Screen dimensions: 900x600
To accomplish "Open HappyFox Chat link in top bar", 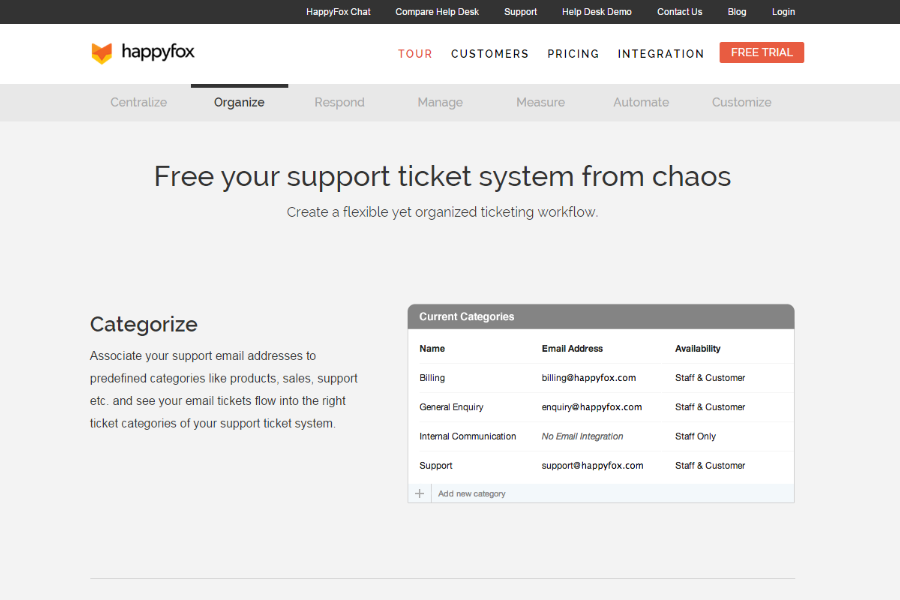I will pos(338,12).
